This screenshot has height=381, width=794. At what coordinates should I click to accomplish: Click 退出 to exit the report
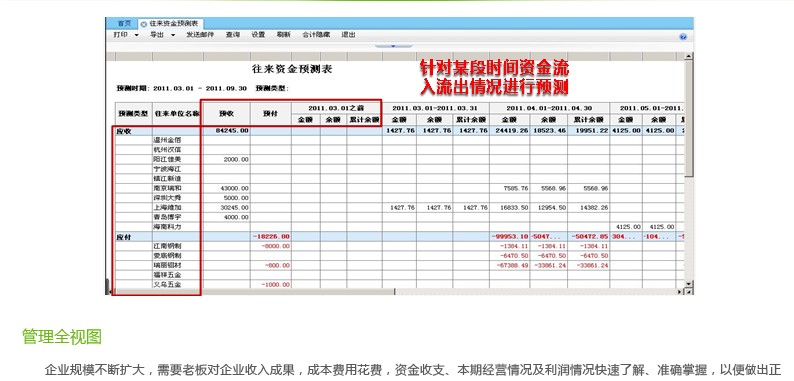click(348, 35)
